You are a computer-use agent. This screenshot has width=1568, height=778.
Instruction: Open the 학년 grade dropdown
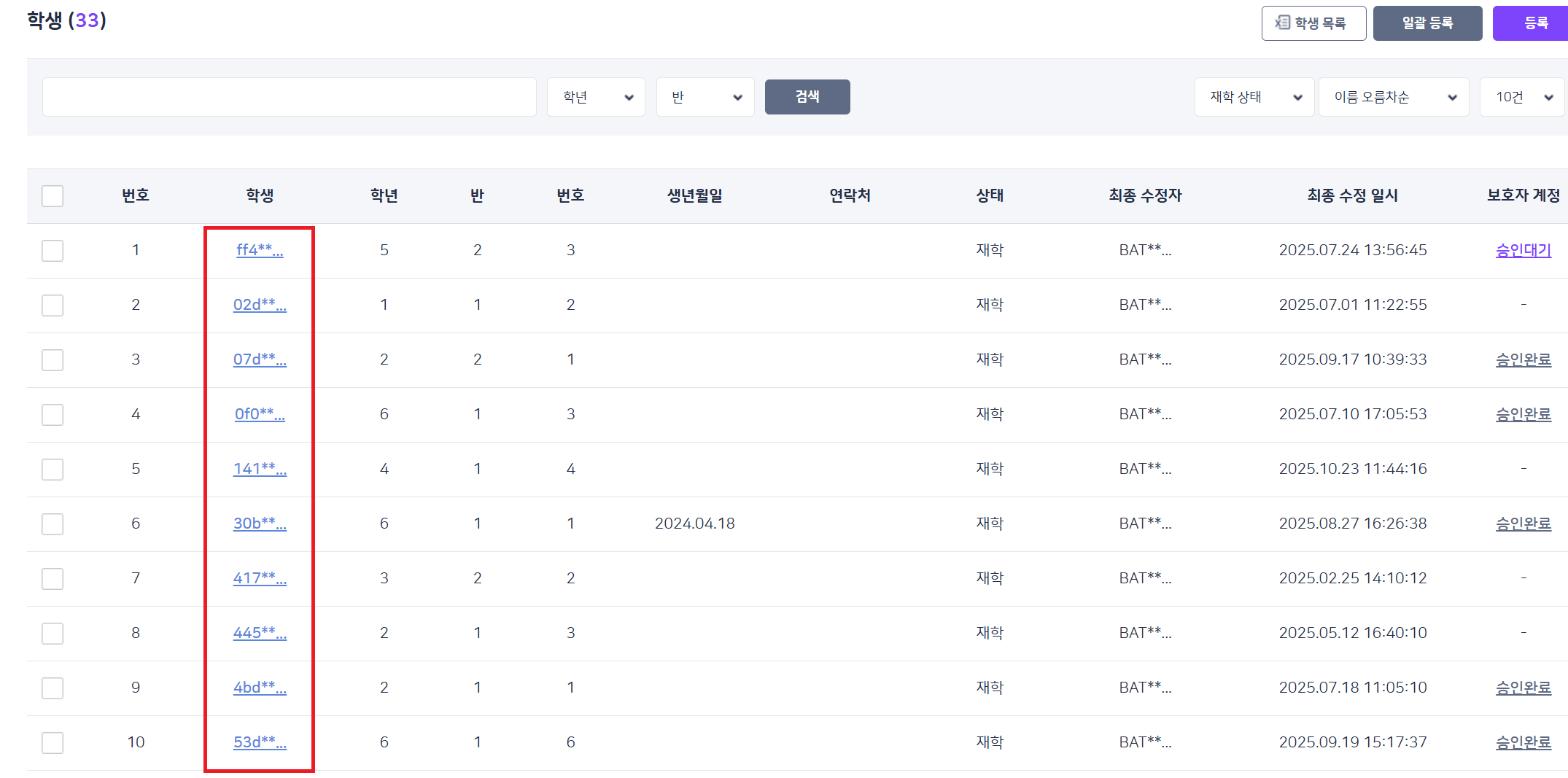596,97
